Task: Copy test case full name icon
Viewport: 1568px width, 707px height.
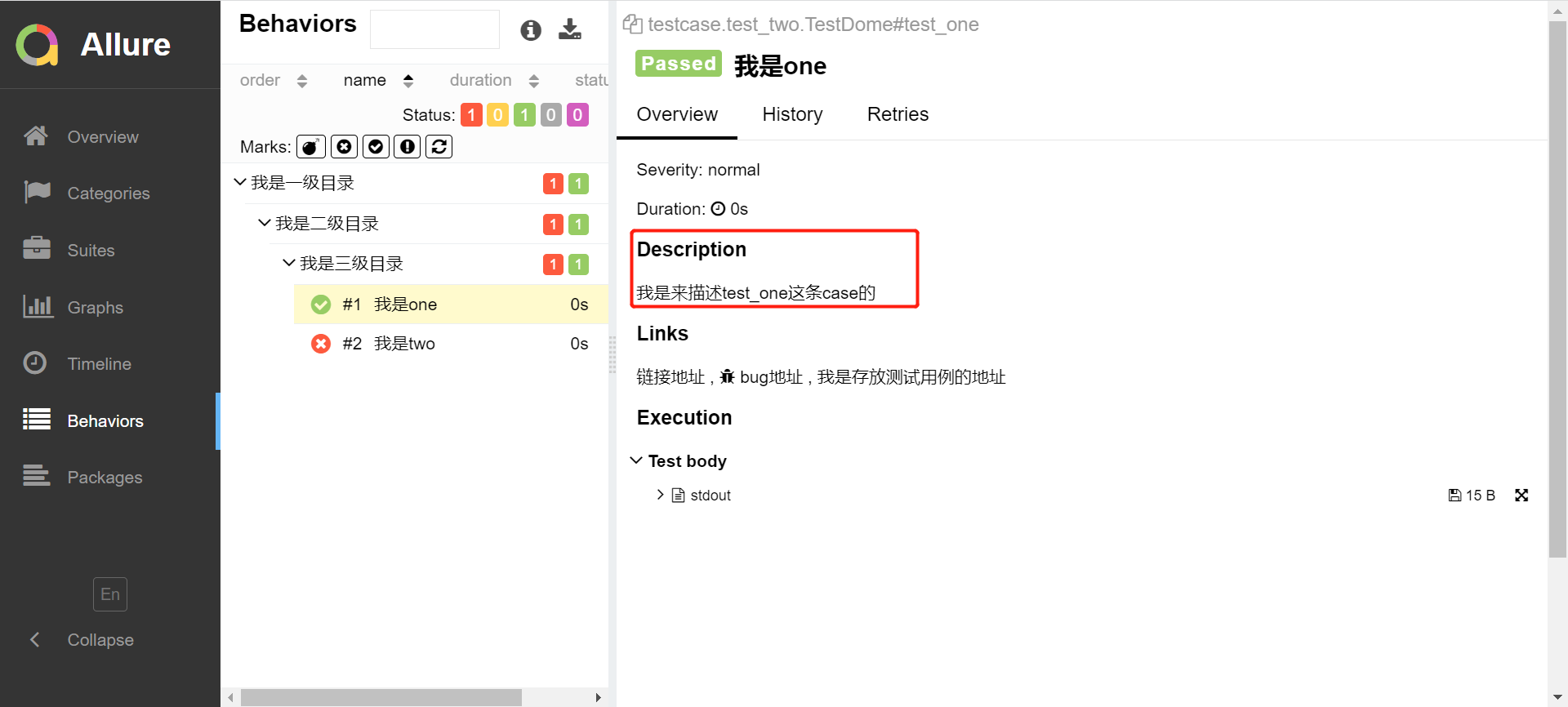Action: point(632,24)
